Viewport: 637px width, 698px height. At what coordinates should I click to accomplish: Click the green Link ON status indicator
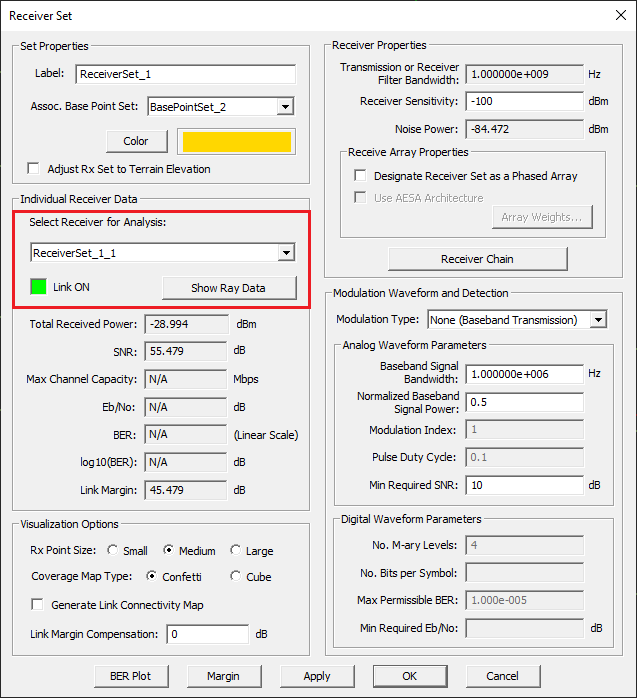tap(38, 287)
